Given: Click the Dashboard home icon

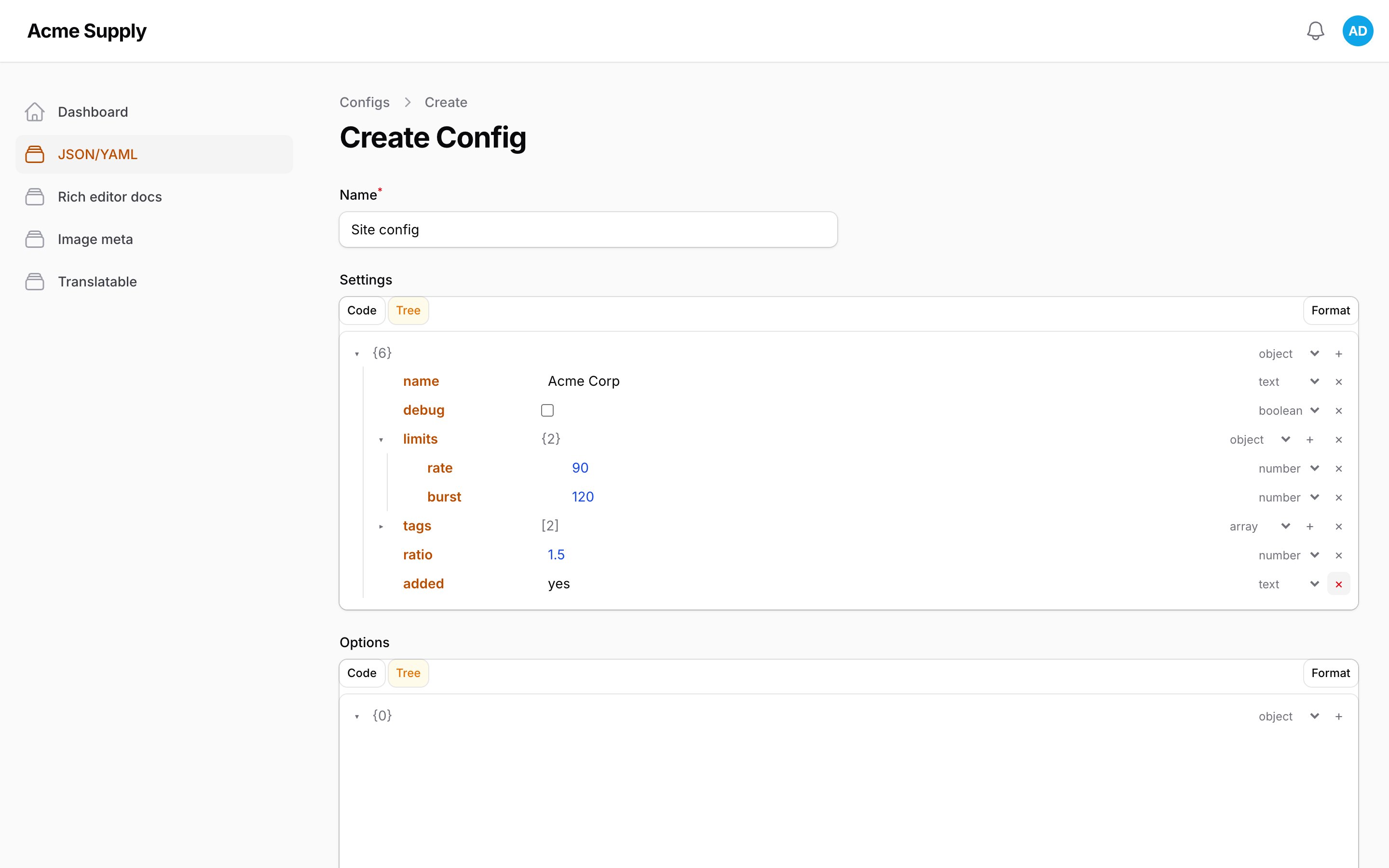Looking at the screenshot, I should [34, 112].
